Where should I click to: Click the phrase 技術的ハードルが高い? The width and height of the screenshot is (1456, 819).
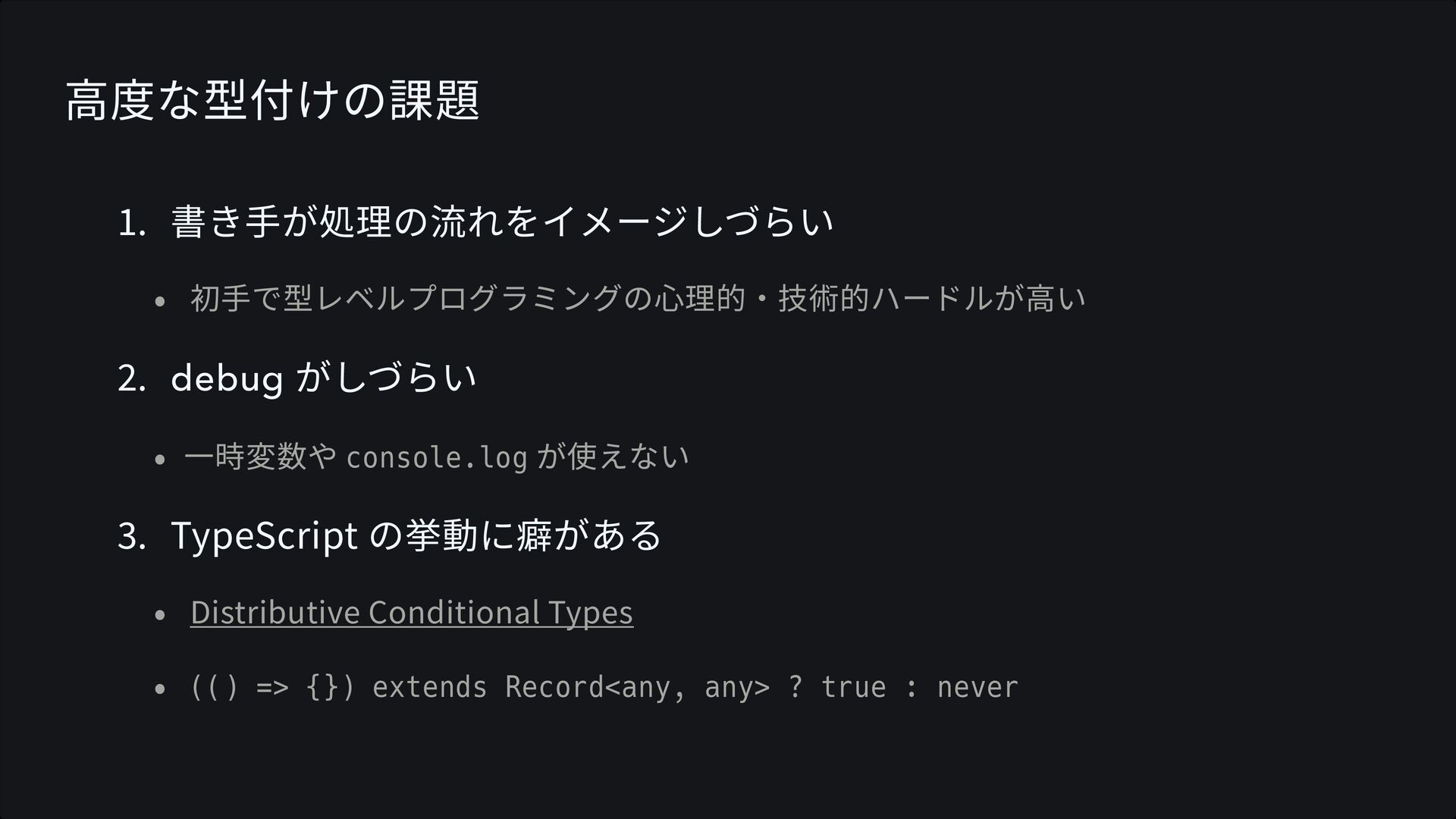(x=932, y=298)
